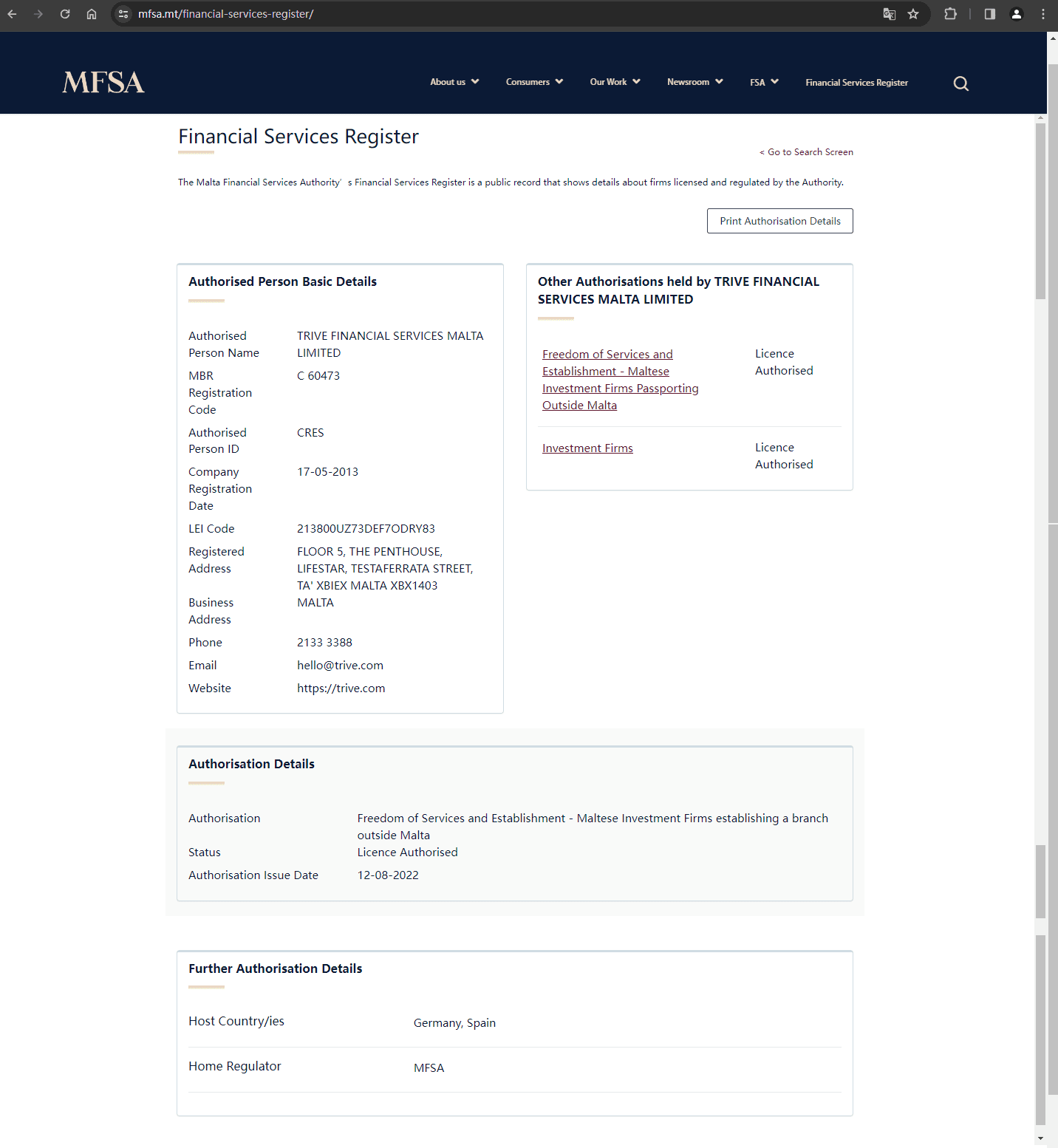The width and height of the screenshot is (1058, 1148).
Task: Open Freedom of Services and Establishment passporting link
Action: click(620, 380)
